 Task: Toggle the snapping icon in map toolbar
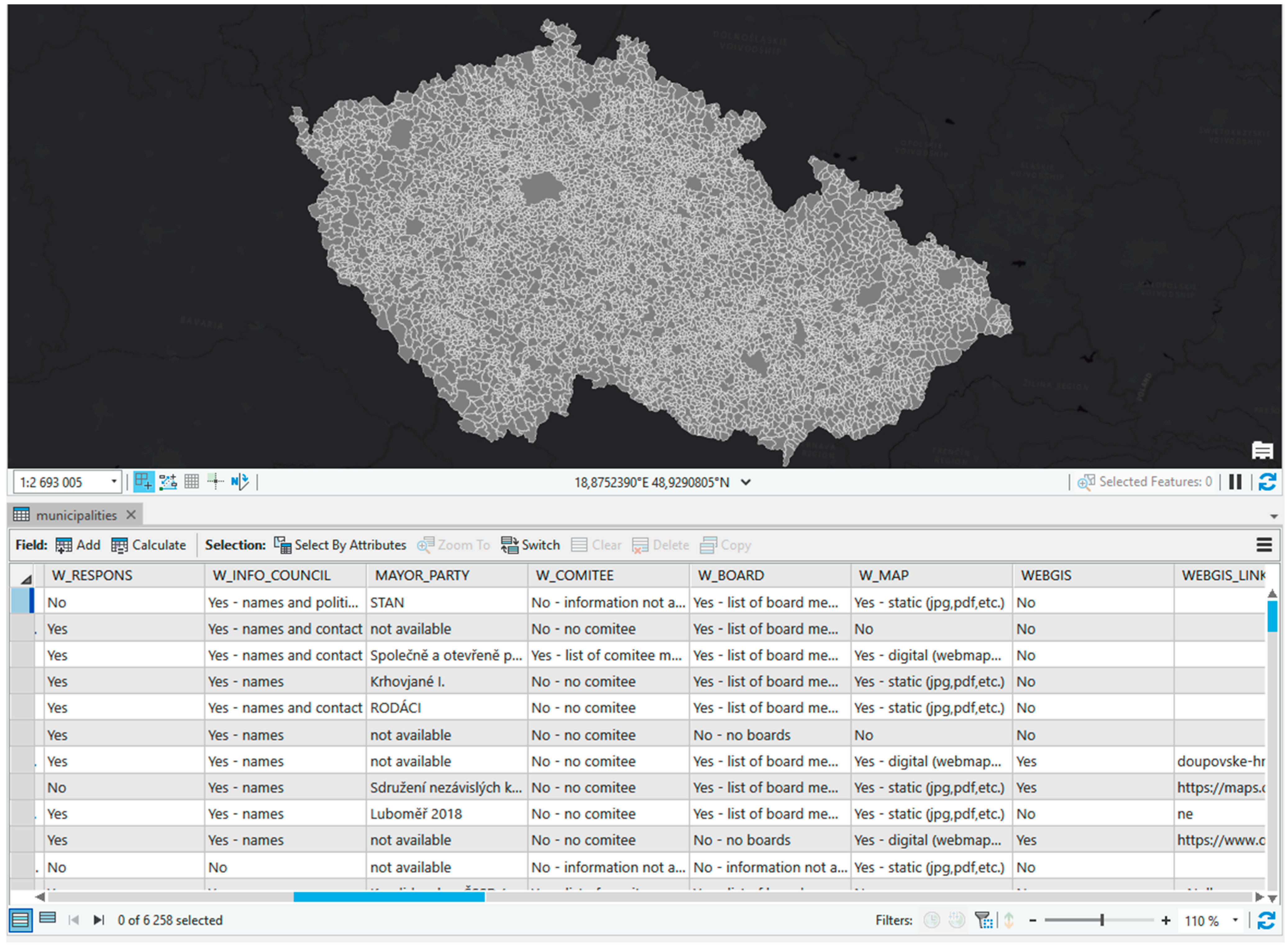tap(143, 482)
